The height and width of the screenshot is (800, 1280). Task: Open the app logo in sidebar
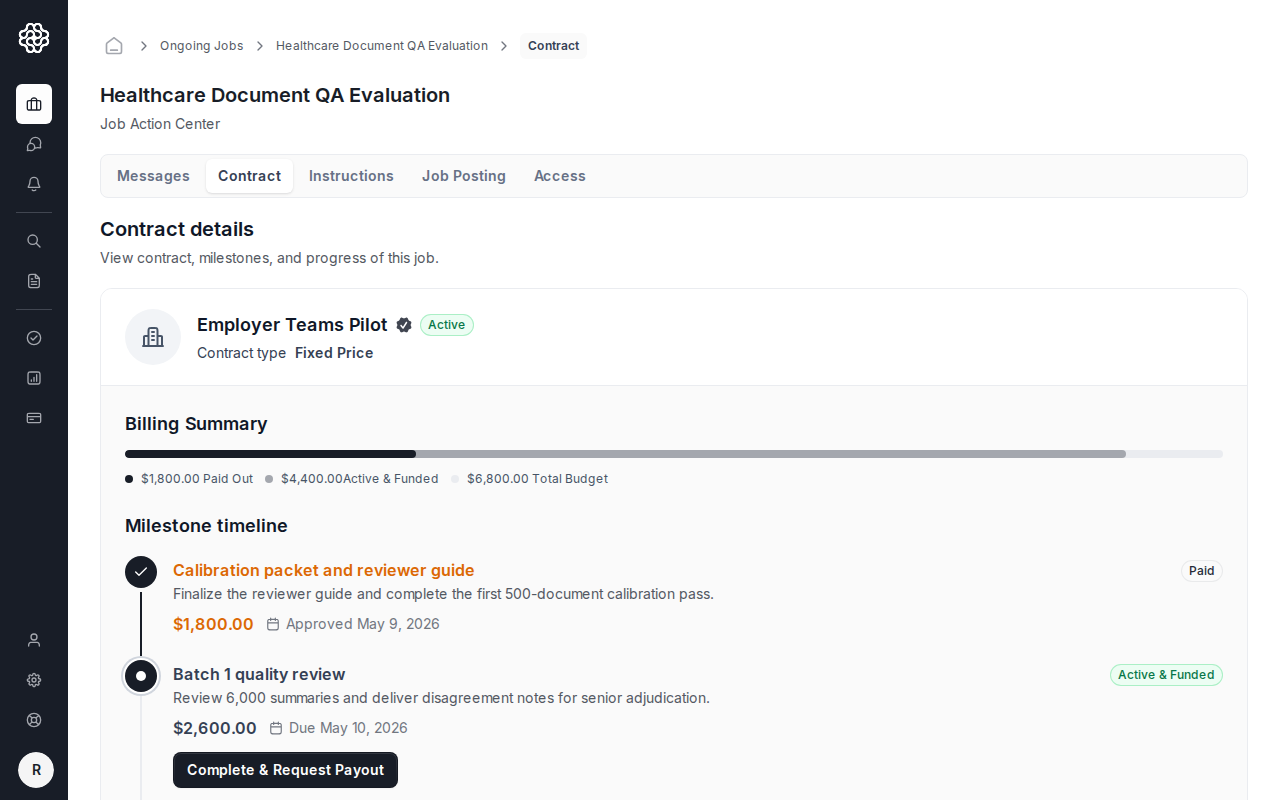[x=34, y=38]
